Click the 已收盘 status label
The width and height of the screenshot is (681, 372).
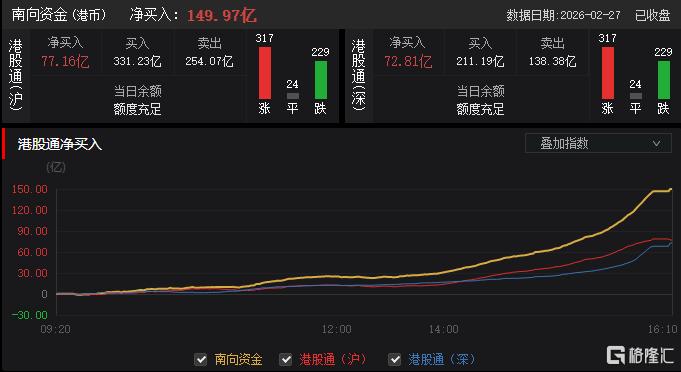(x=652, y=16)
